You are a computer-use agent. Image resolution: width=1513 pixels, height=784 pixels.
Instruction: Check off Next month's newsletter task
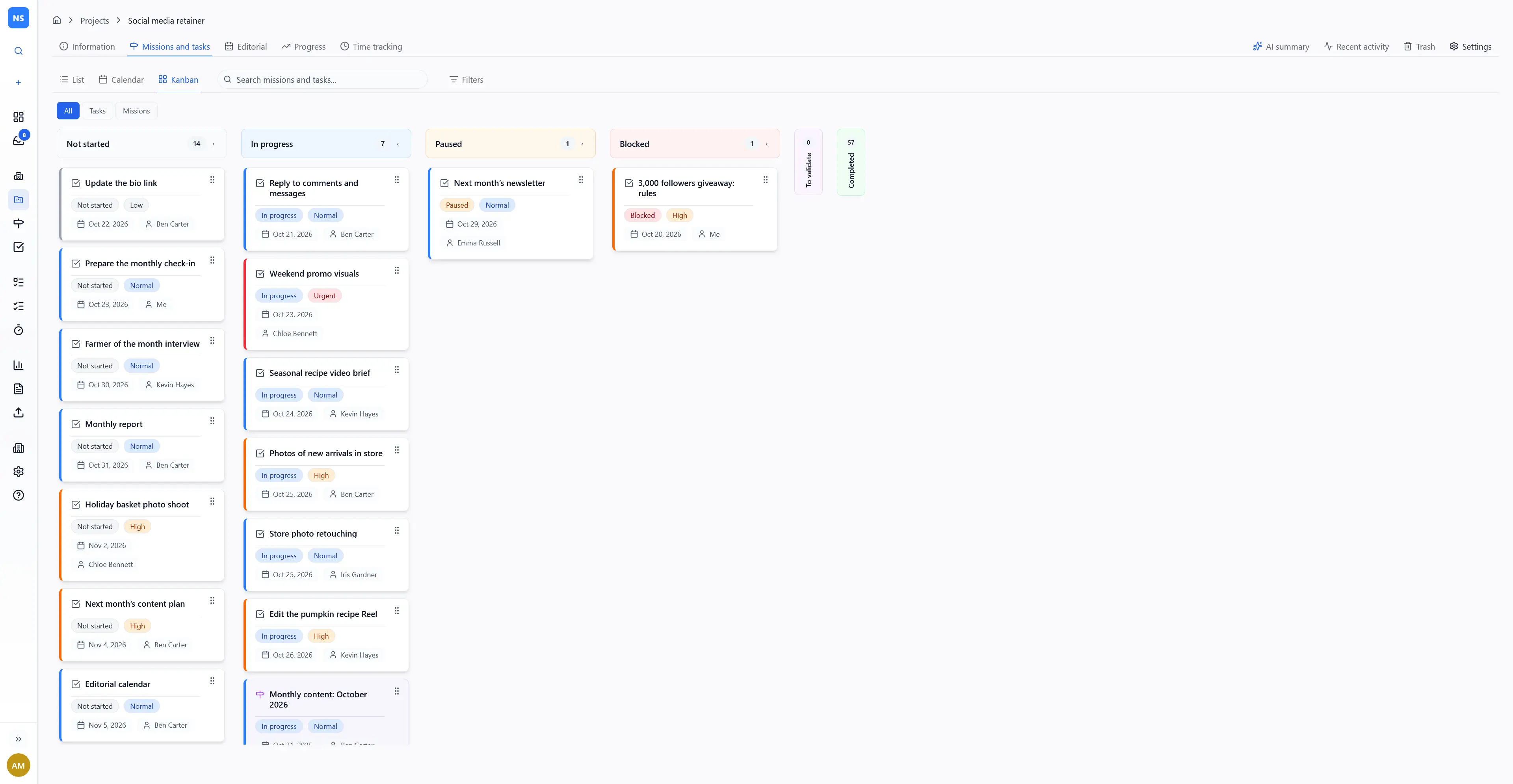[x=444, y=183]
